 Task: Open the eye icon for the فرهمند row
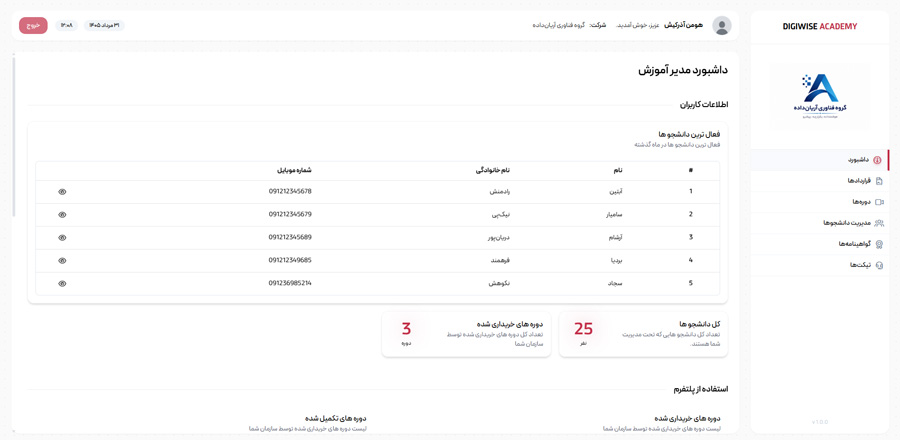point(62,260)
